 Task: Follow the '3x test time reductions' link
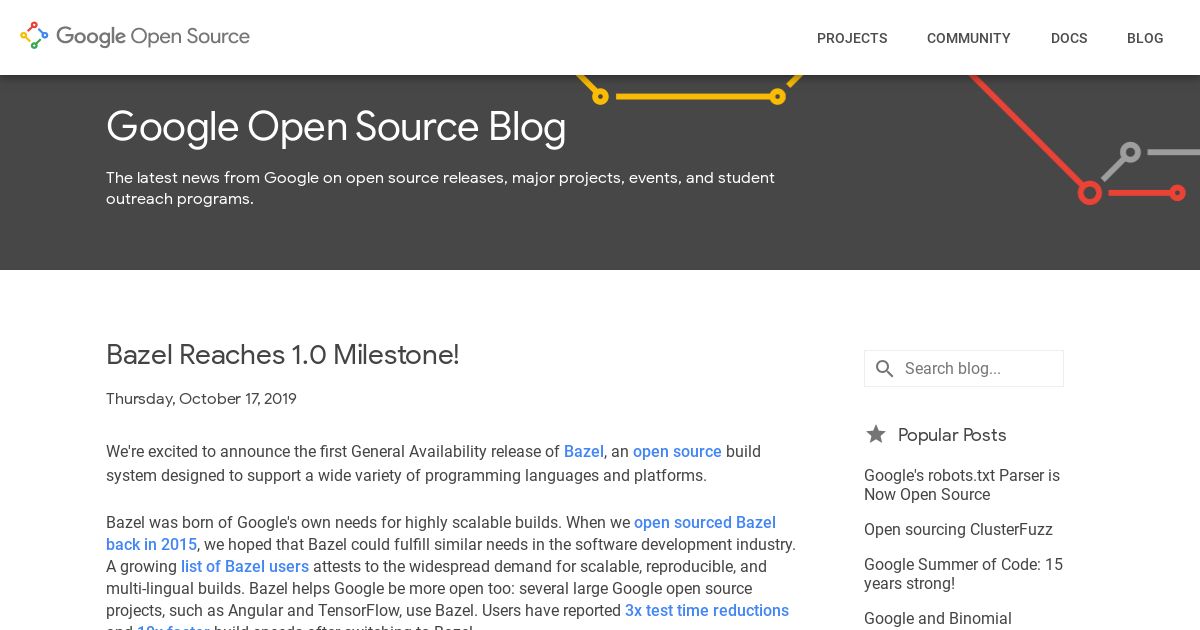[707, 610]
